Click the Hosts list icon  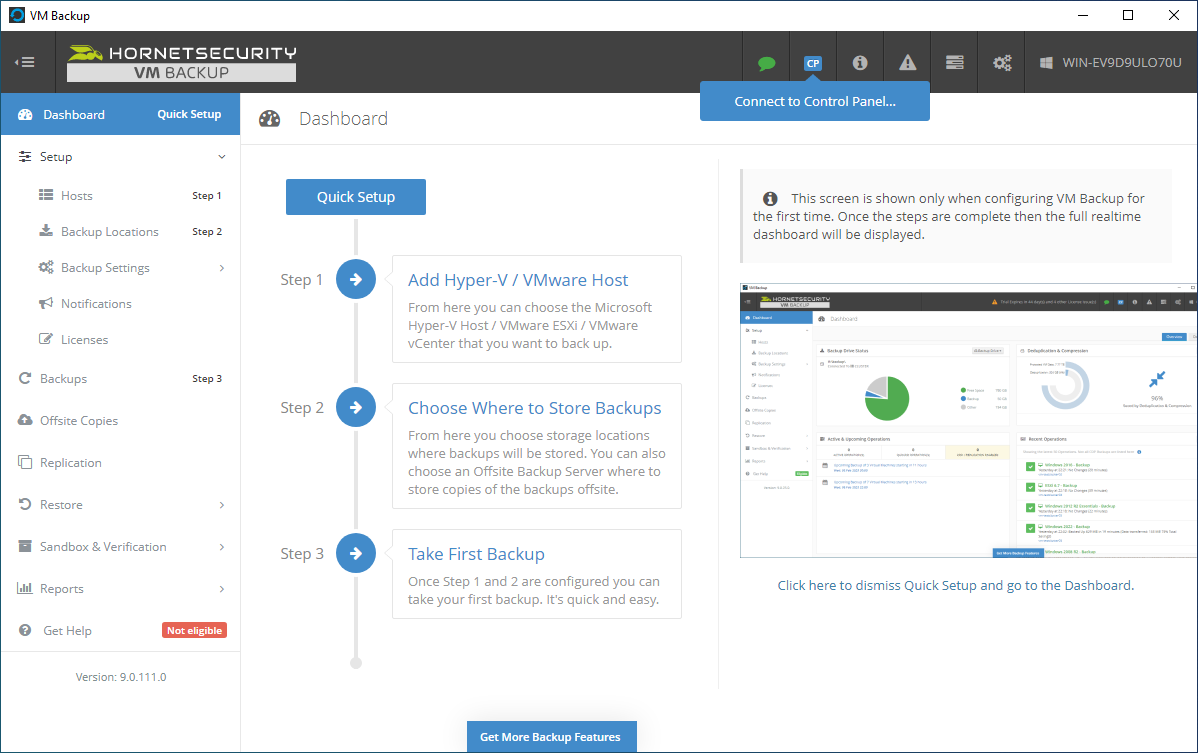tap(46, 196)
